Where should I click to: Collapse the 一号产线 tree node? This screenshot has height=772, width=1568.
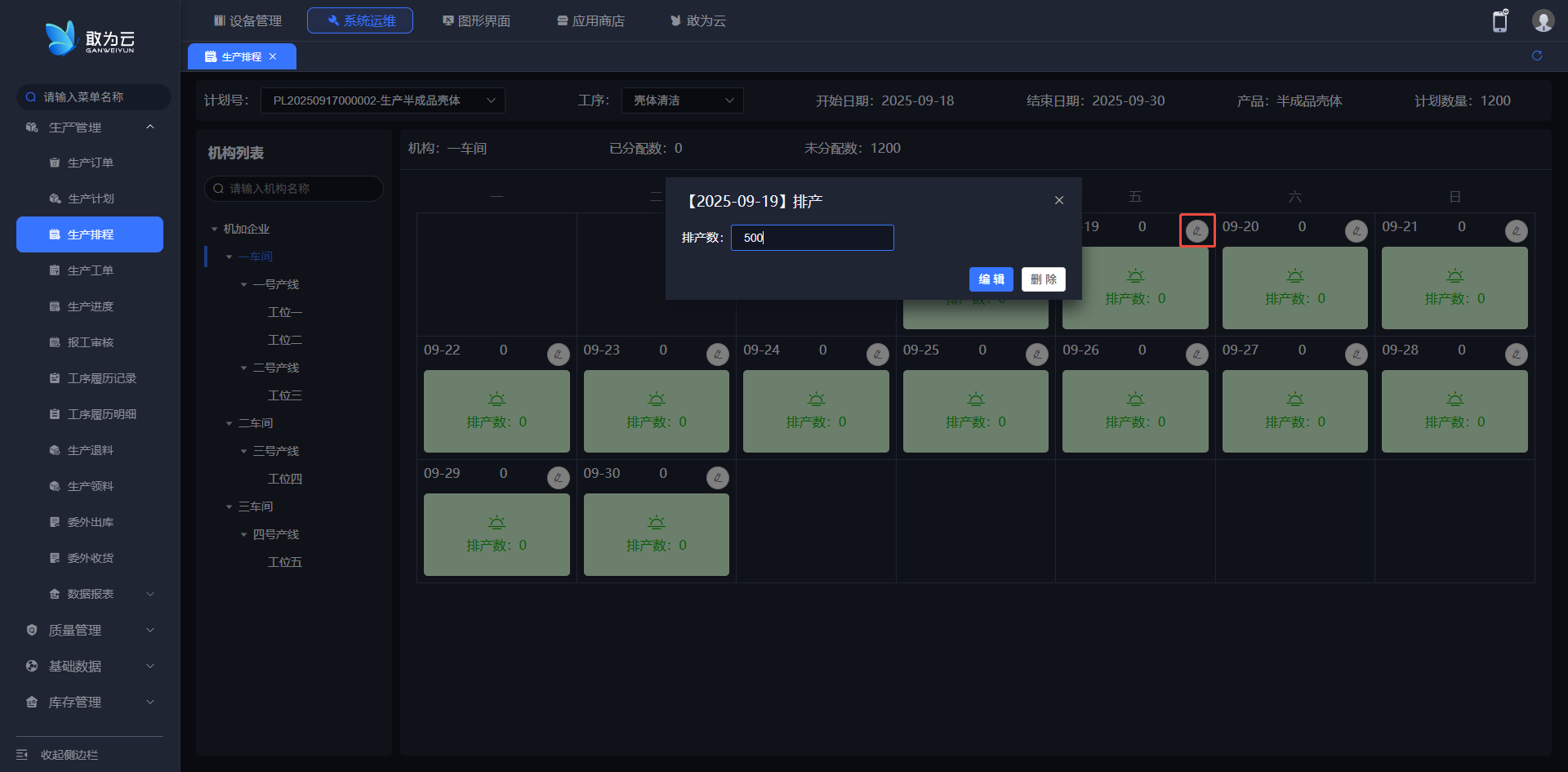(x=243, y=284)
